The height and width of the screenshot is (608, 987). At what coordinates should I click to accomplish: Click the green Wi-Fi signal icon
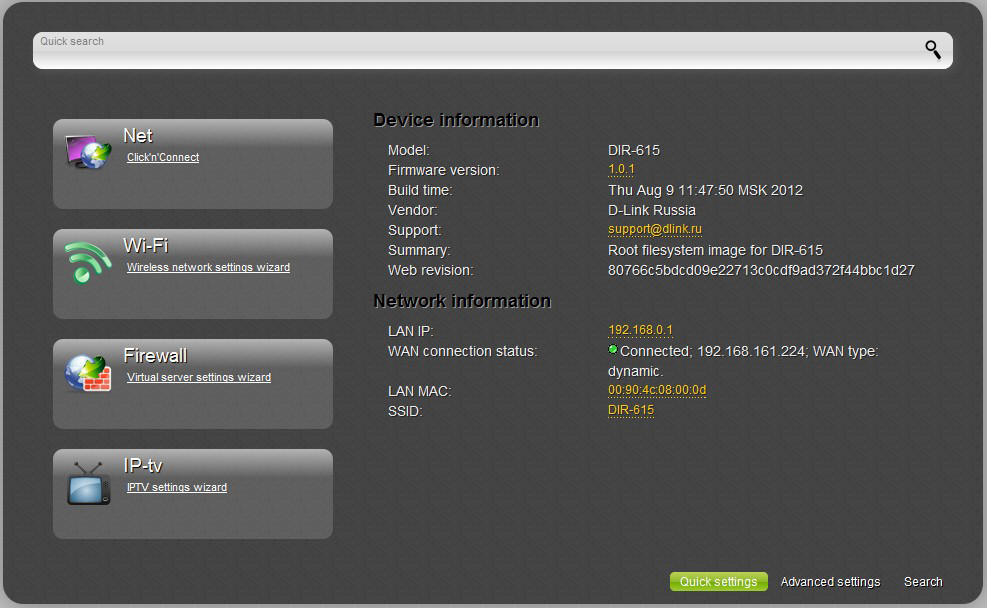(88, 263)
